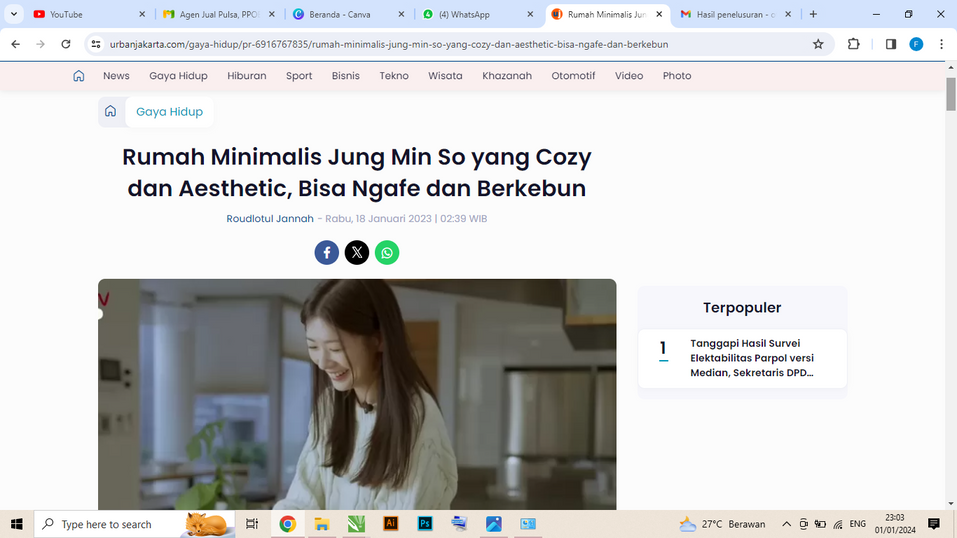Open the Chrome extensions puzzle icon
957x538 pixels.
pos(853,44)
